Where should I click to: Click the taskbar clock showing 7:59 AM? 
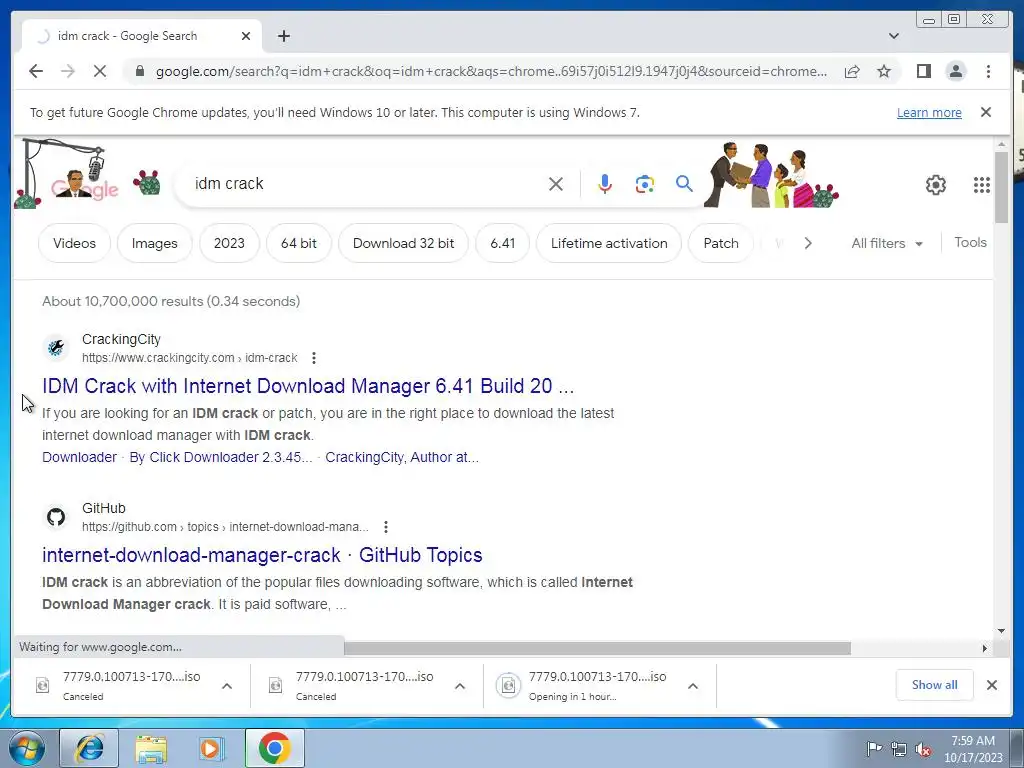pos(972,749)
